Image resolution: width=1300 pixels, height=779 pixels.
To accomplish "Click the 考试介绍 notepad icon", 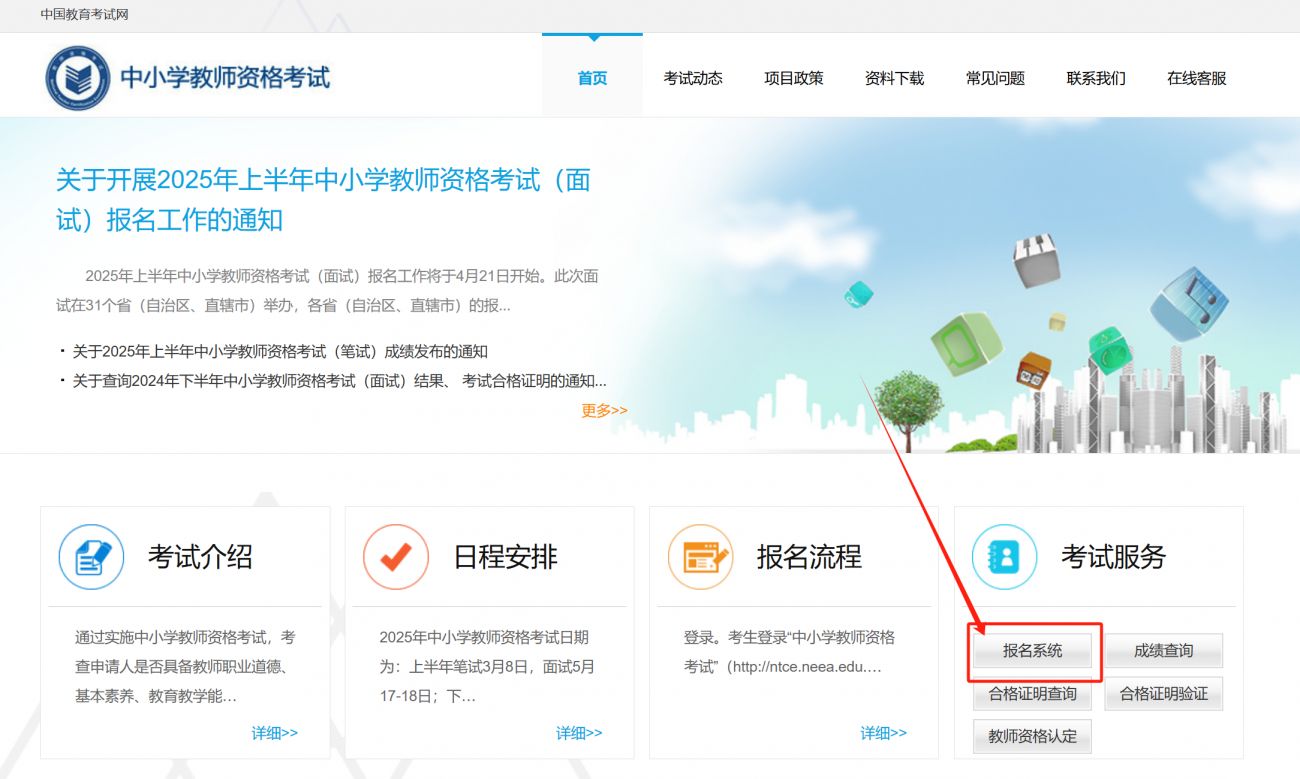I will coord(91,557).
